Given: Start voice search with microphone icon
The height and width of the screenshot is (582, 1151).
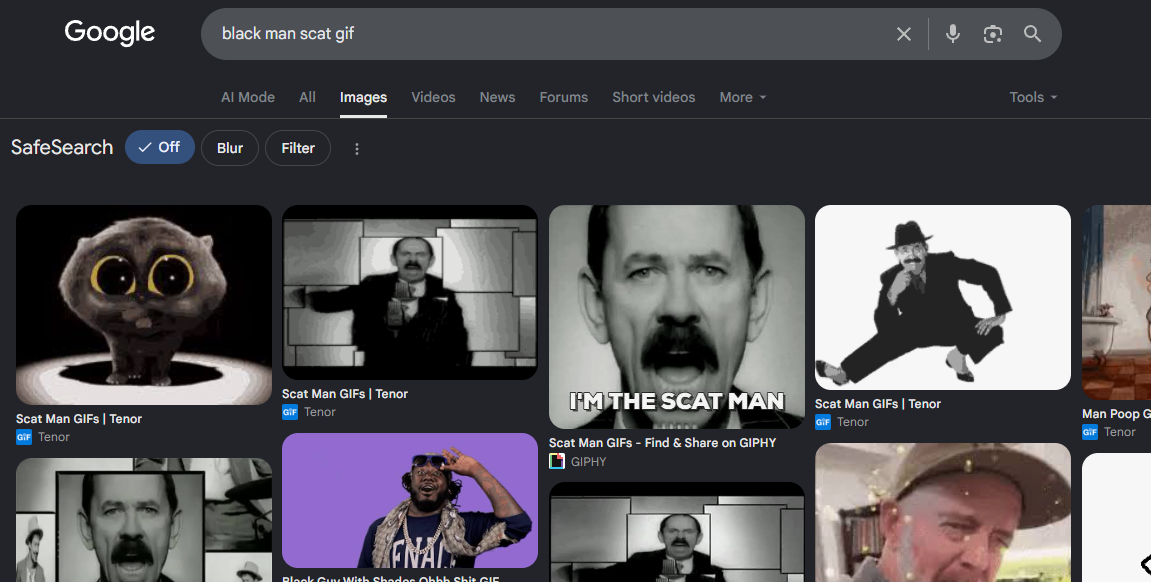Looking at the screenshot, I should click(953, 34).
